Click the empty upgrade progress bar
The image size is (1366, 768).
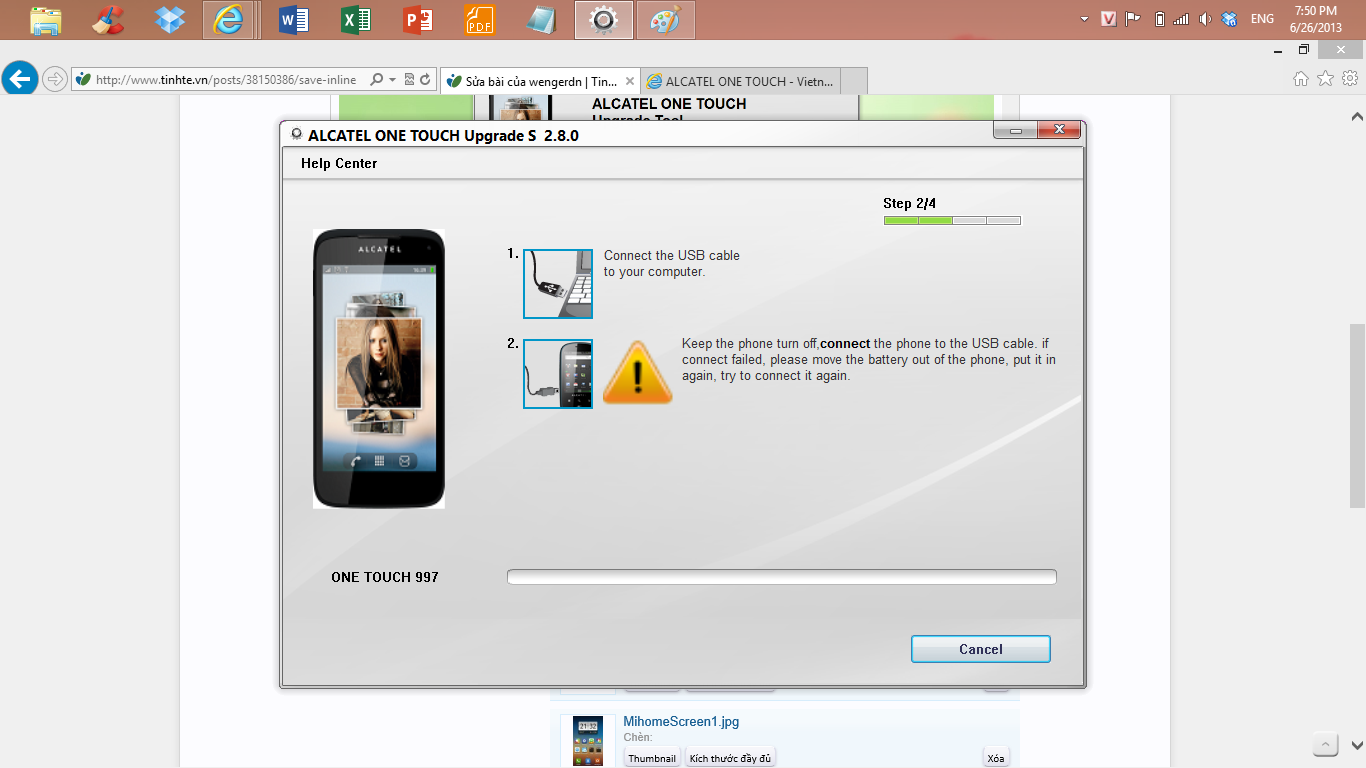(782, 577)
